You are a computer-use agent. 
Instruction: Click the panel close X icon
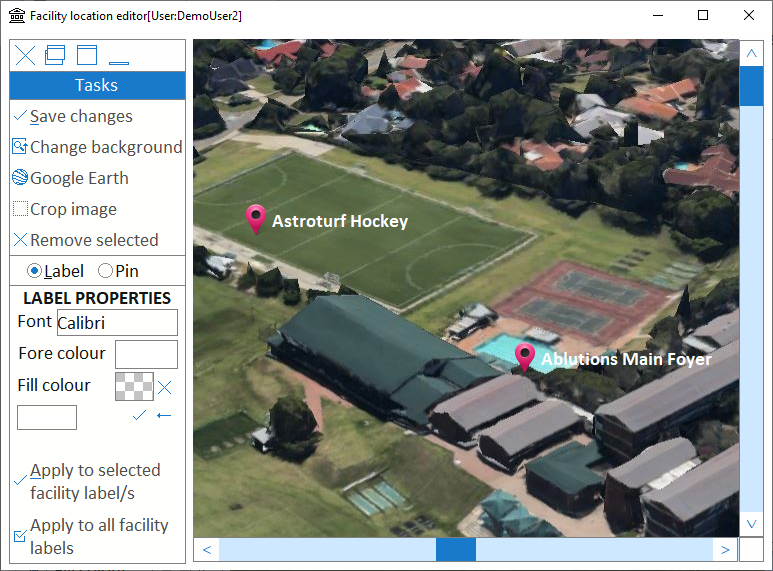(x=25, y=56)
